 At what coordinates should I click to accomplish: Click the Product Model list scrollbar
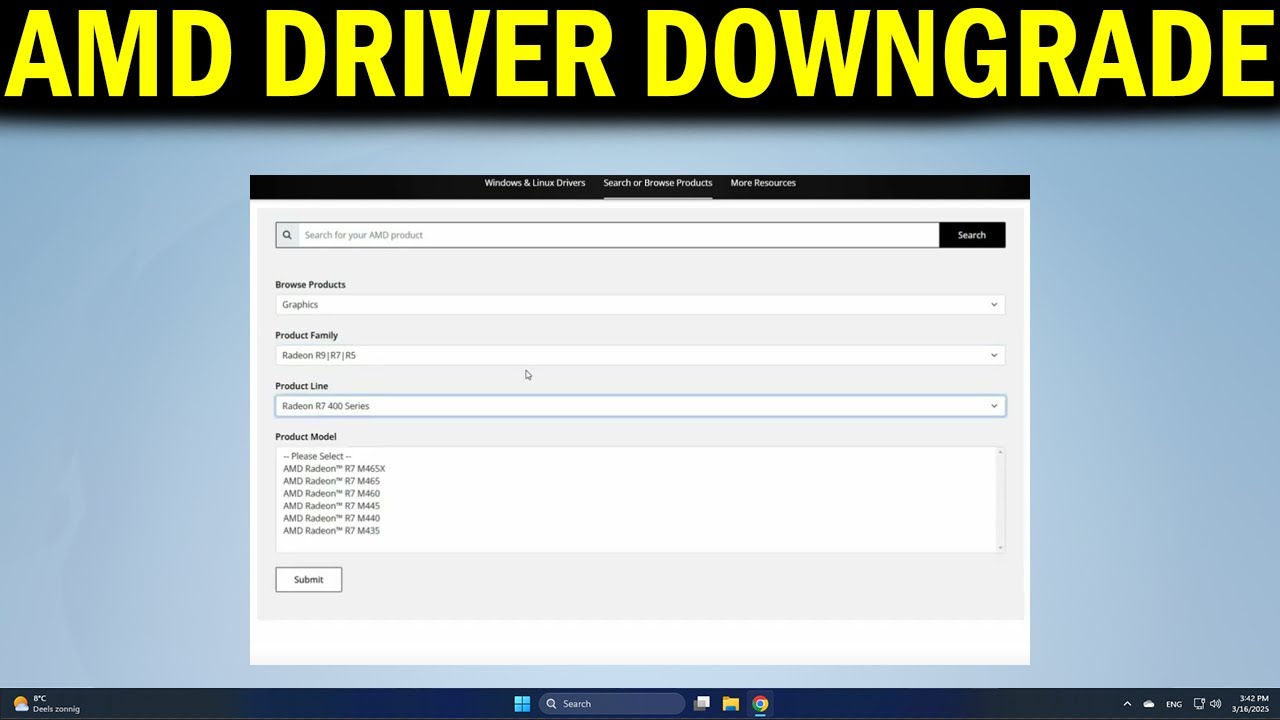[x=1000, y=500]
